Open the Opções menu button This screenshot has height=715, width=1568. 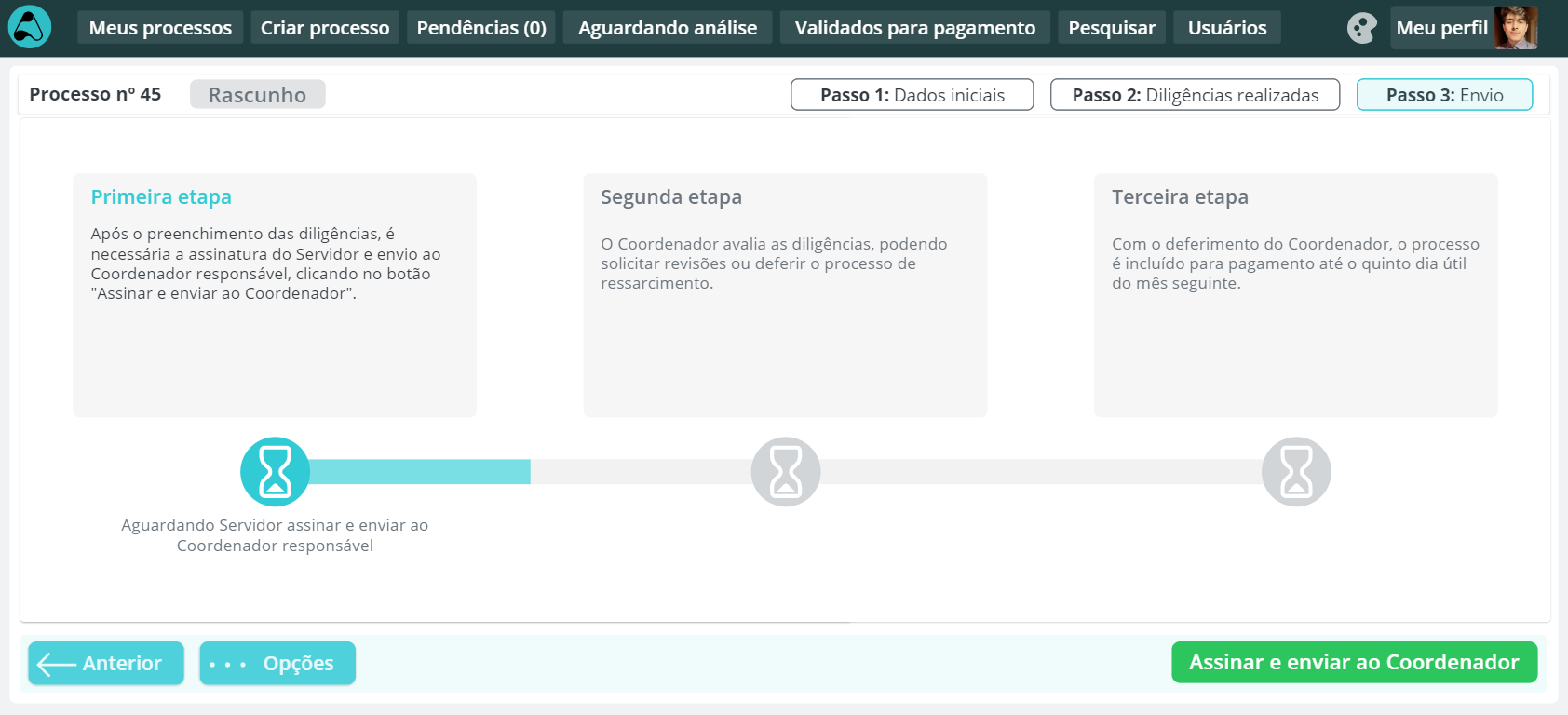277,663
